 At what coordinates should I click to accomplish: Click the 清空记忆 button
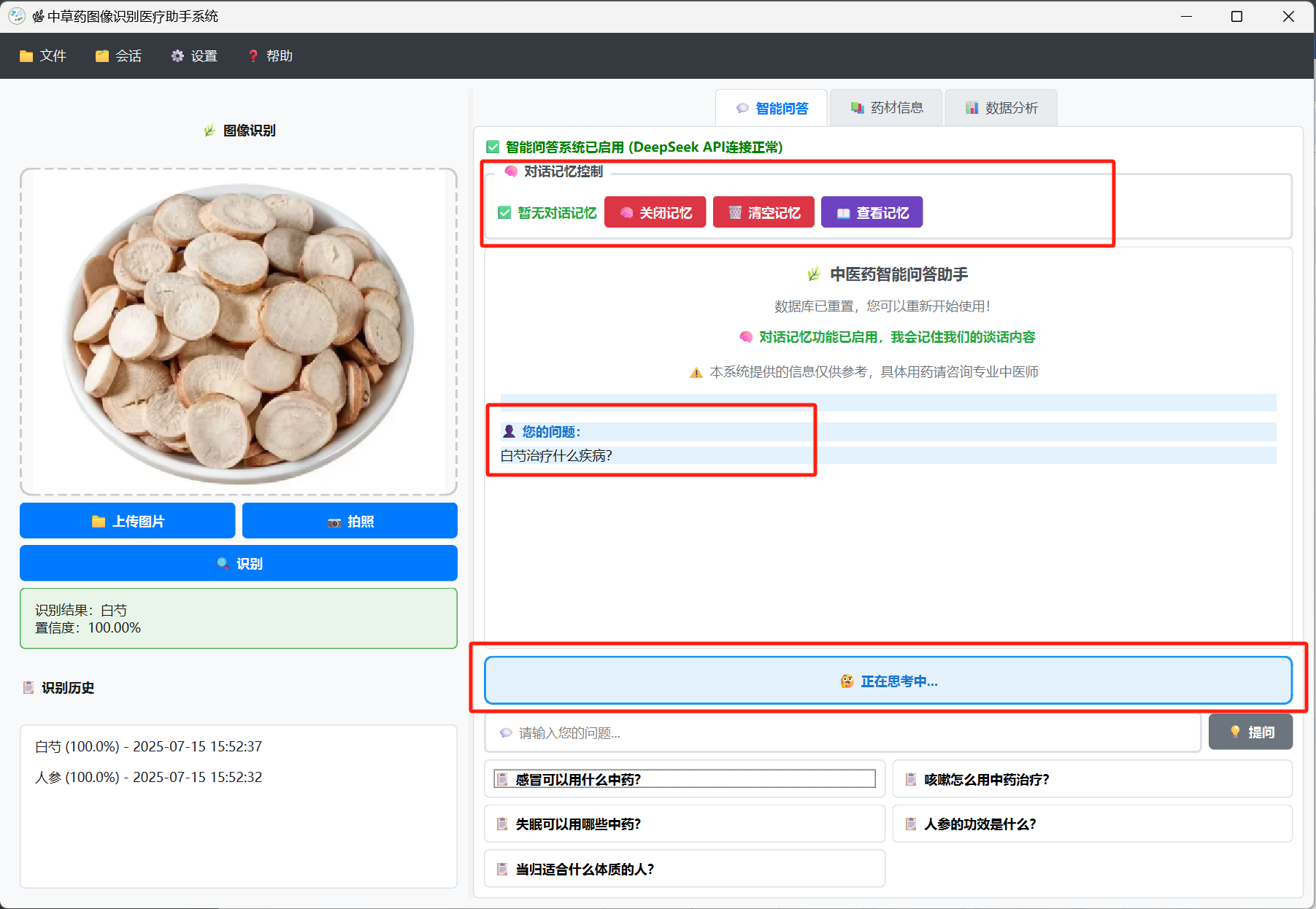[x=763, y=212]
